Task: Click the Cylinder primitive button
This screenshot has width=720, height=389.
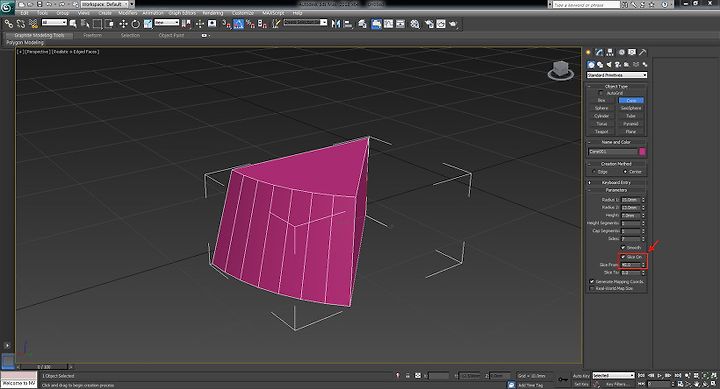Action: (x=602, y=116)
